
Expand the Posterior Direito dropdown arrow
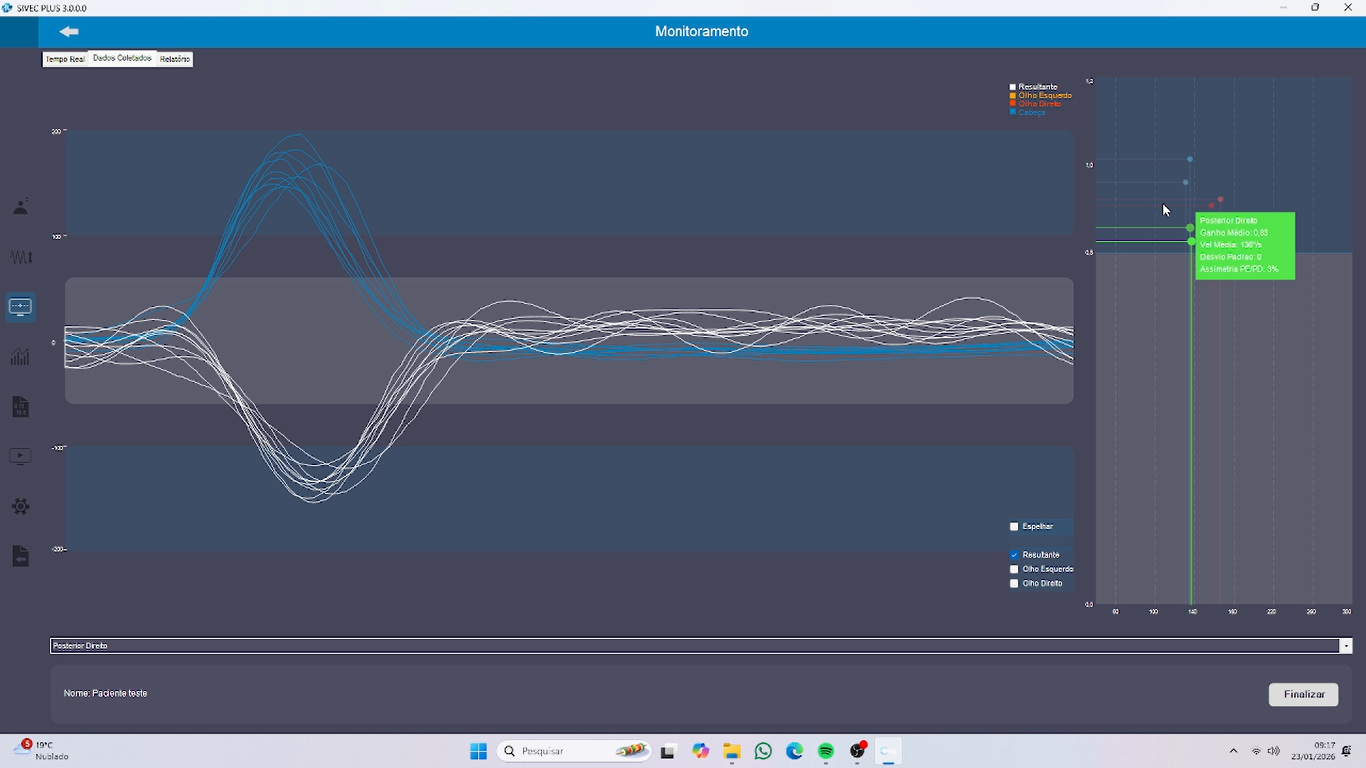click(x=1346, y=646)
